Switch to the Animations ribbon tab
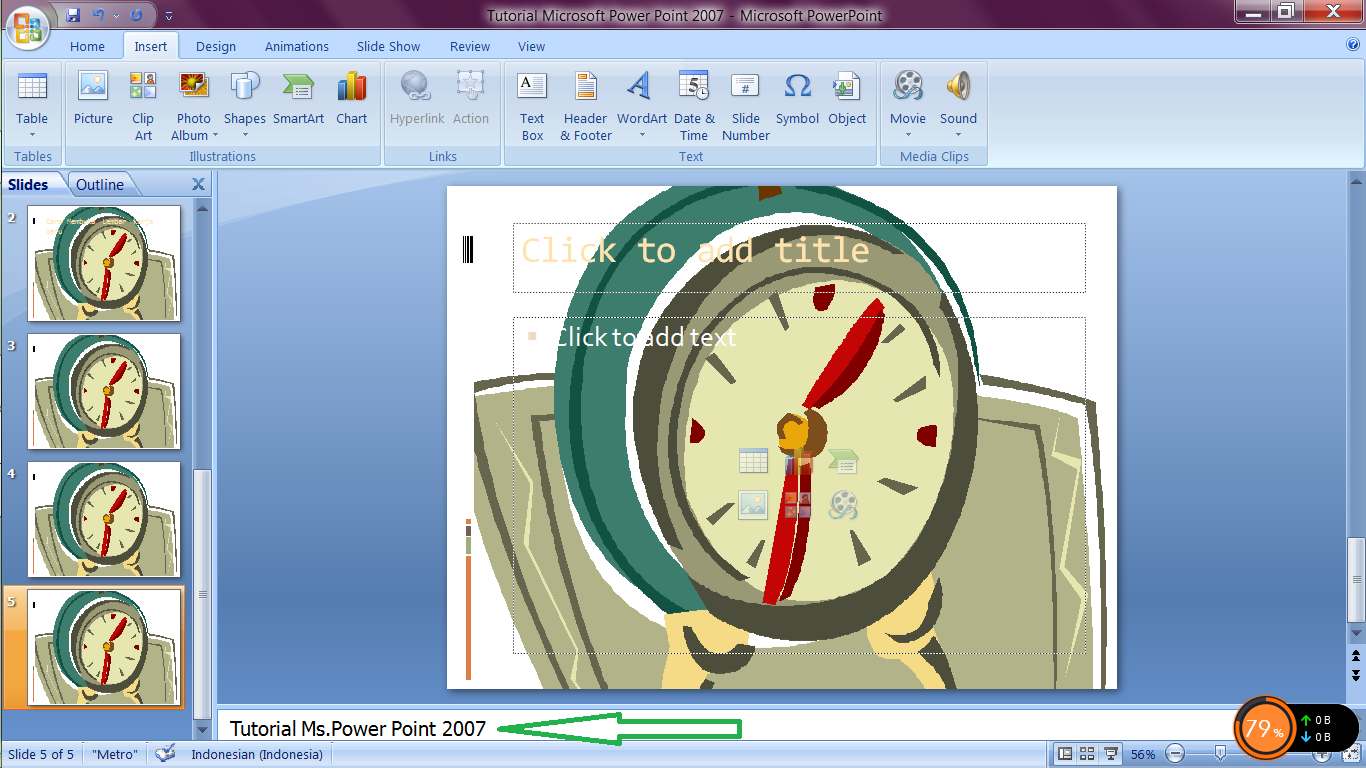Image resolution: width=1366 pixels, height=782 pixels. pos(296,46)
